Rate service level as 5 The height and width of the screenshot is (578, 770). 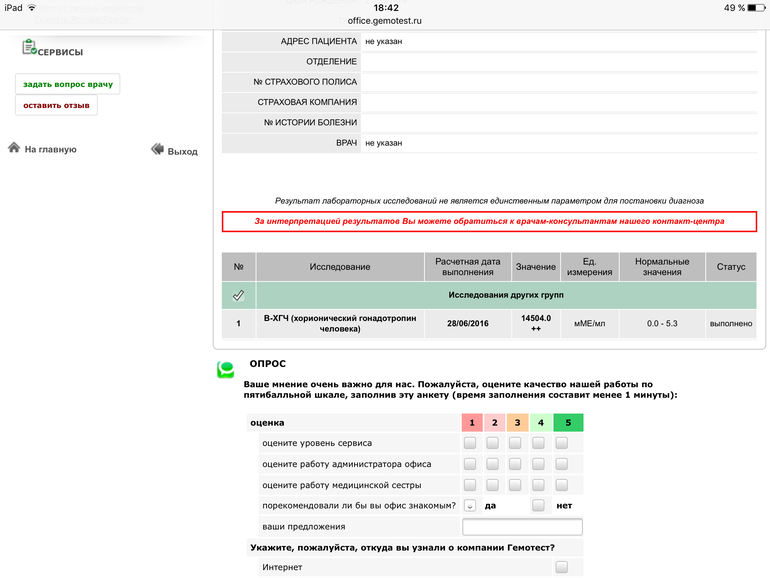[562, 443]
